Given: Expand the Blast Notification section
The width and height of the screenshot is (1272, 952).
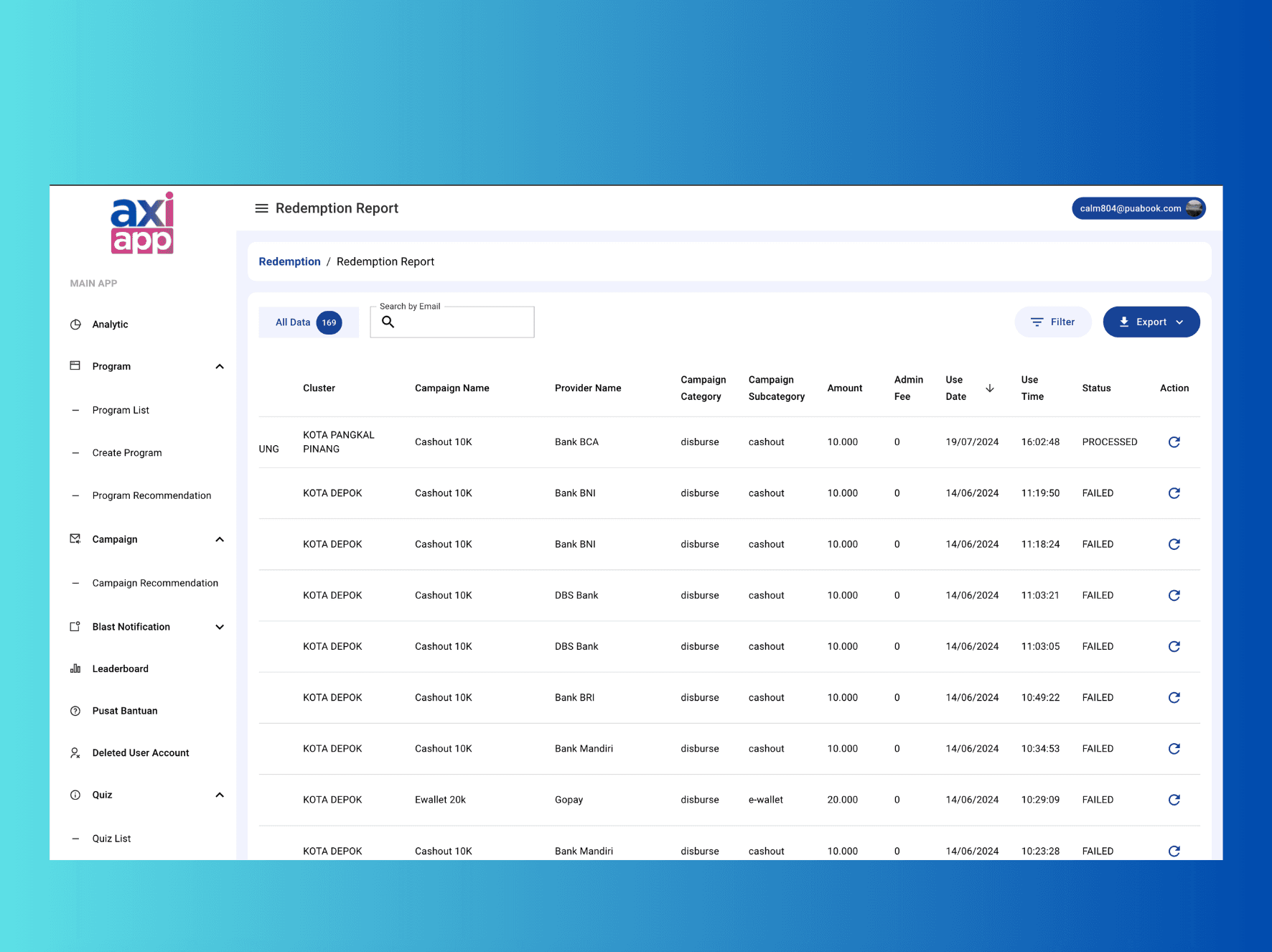Looking at the screenshot, I should pyautogui.click(x=220, y=627).
